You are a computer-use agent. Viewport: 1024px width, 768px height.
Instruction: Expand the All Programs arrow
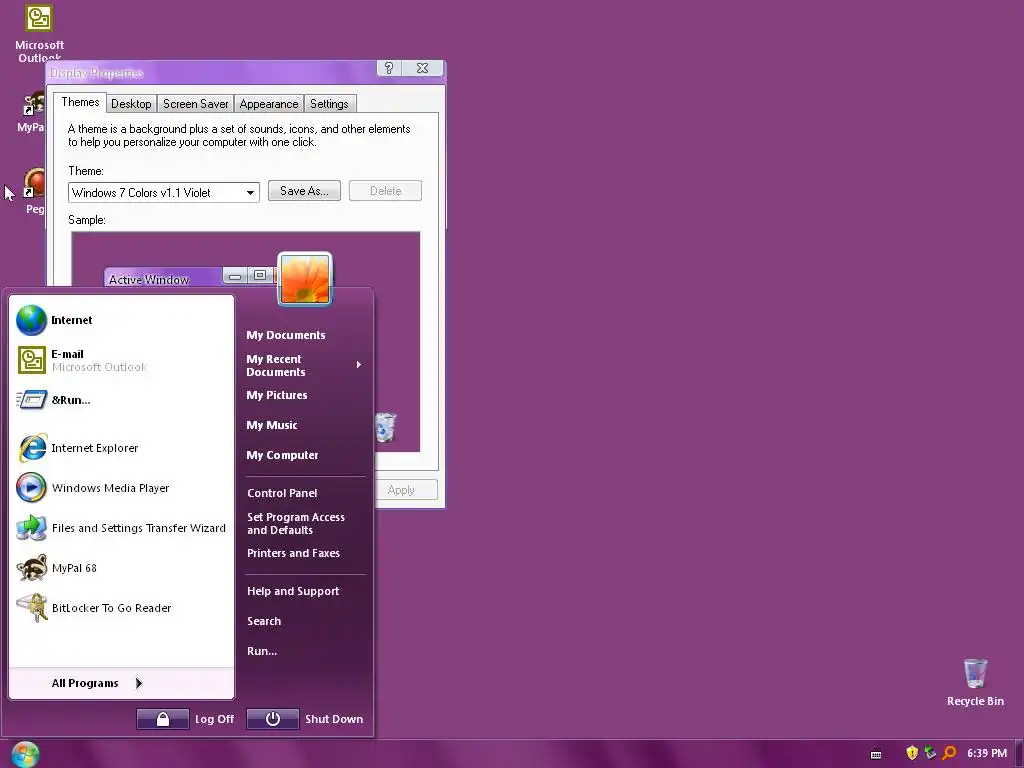tap(138, 683)
